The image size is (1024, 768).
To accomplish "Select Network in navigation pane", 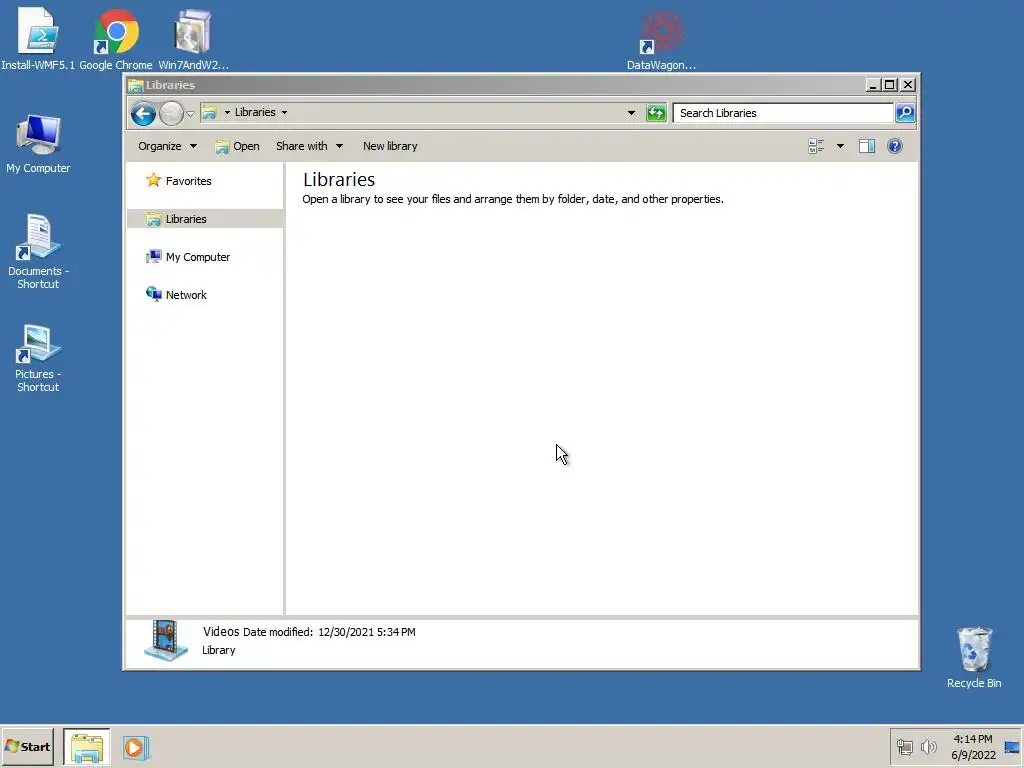I will [x=176, y=295].
